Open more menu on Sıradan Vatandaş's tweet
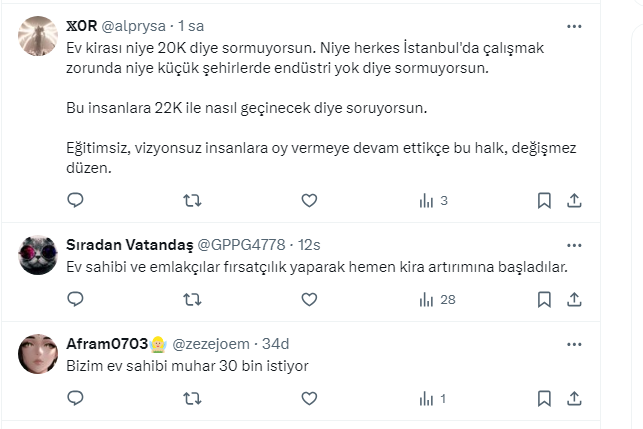The image size is (643, 429). [x=574, y=245]
